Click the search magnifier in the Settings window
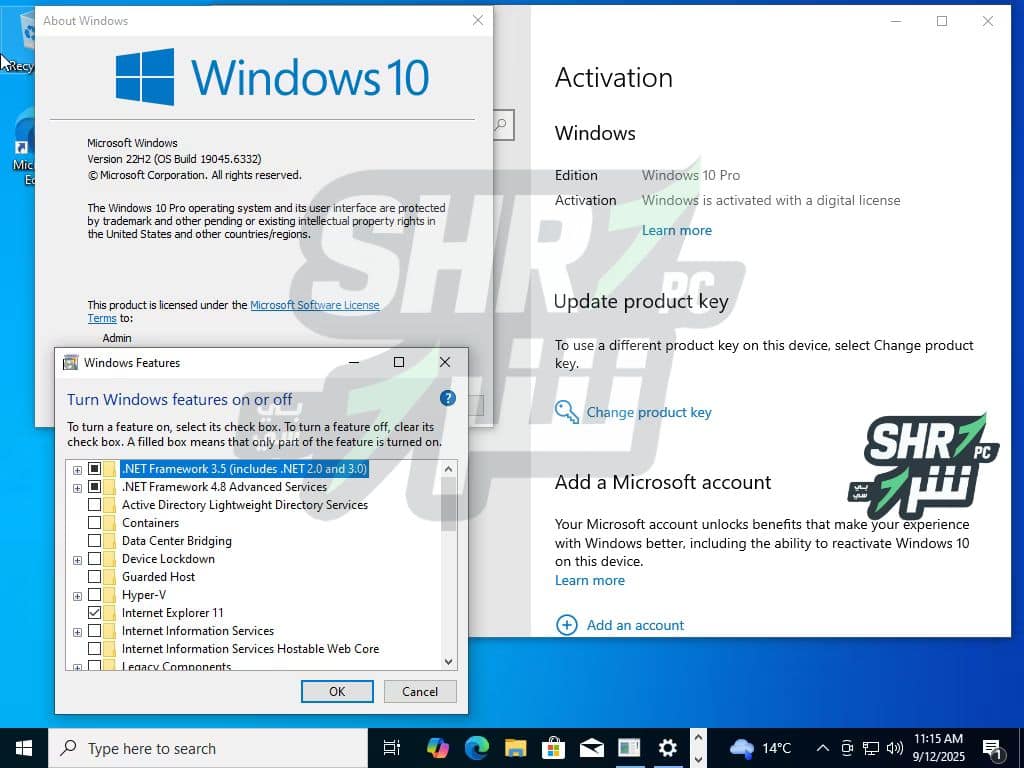 click(x=503, y=125)
